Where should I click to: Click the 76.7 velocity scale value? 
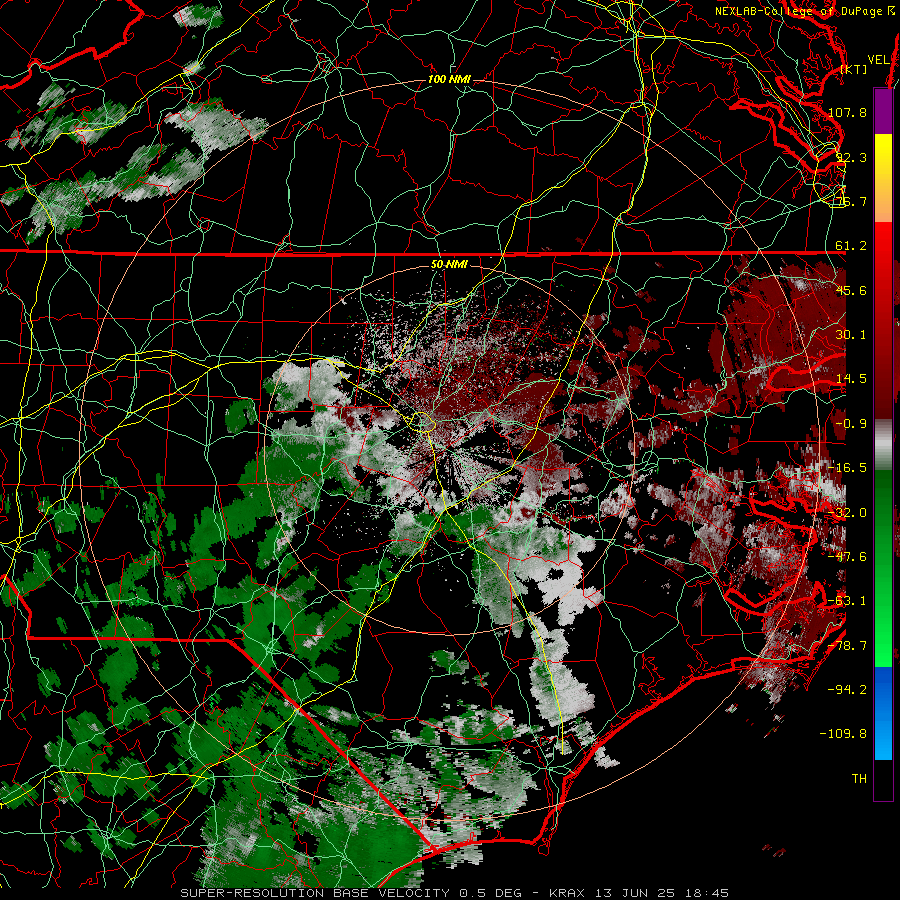(851, 201)
